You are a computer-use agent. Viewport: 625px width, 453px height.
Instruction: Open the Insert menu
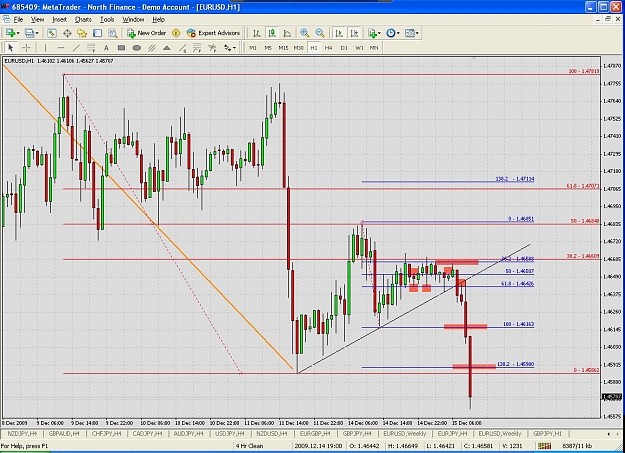pos(59,20)
